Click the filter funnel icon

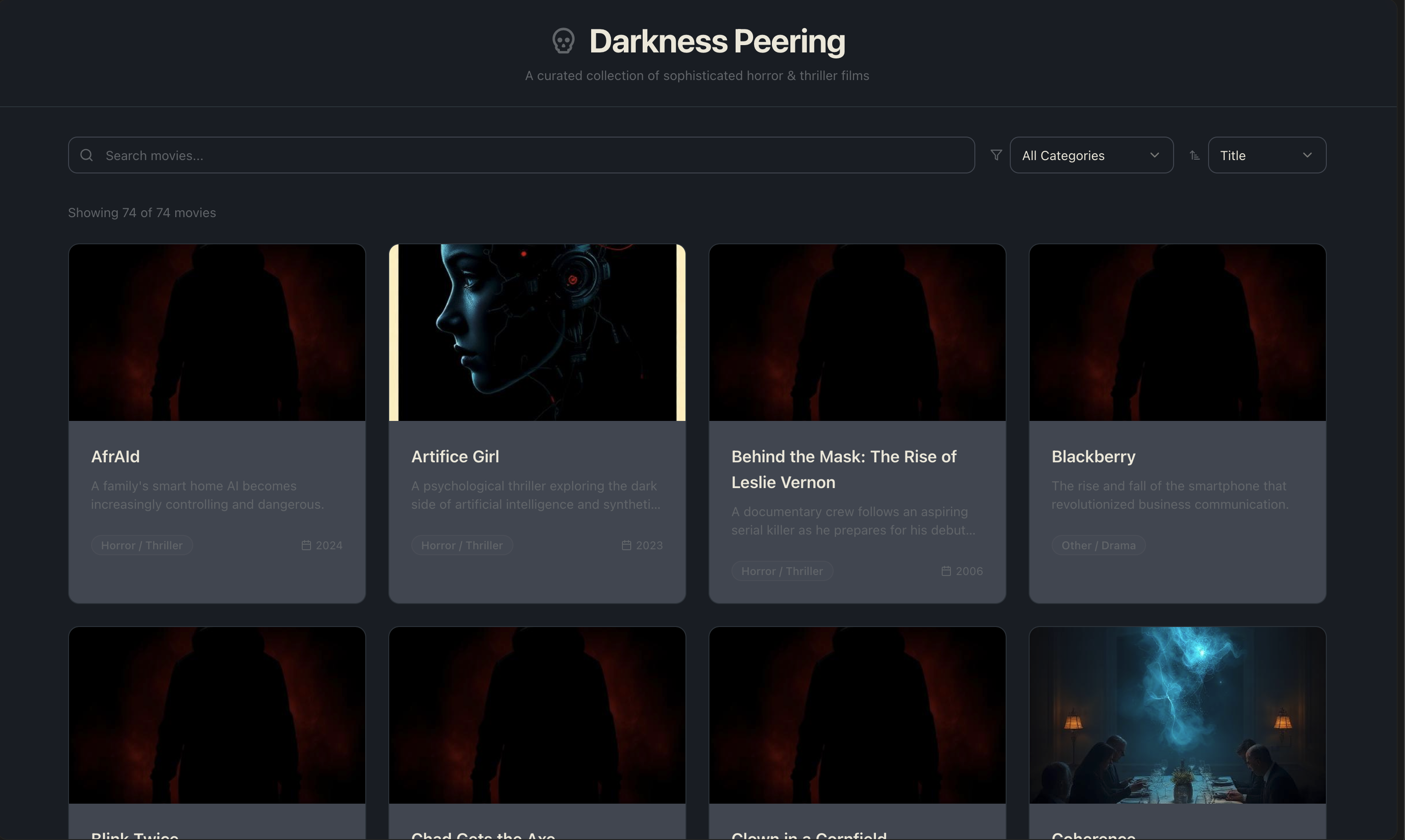(996, 155)
